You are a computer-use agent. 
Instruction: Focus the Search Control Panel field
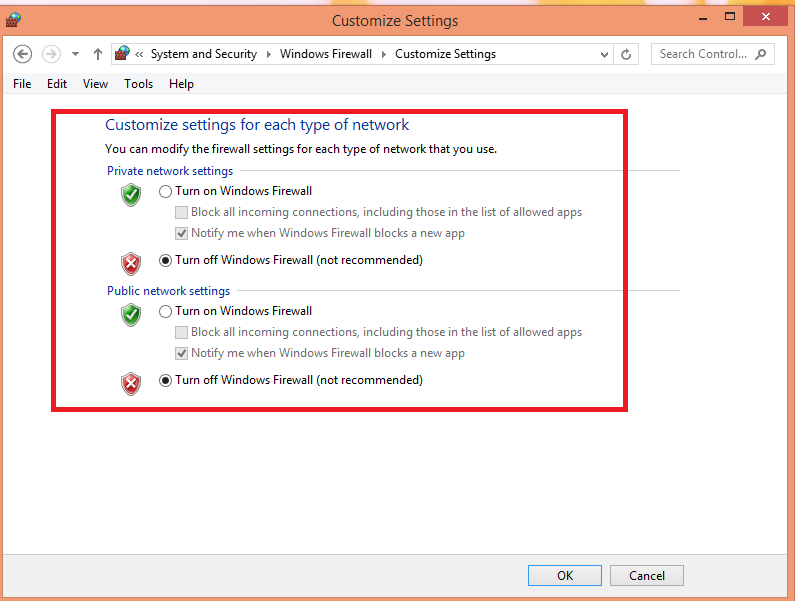point(712,54)
